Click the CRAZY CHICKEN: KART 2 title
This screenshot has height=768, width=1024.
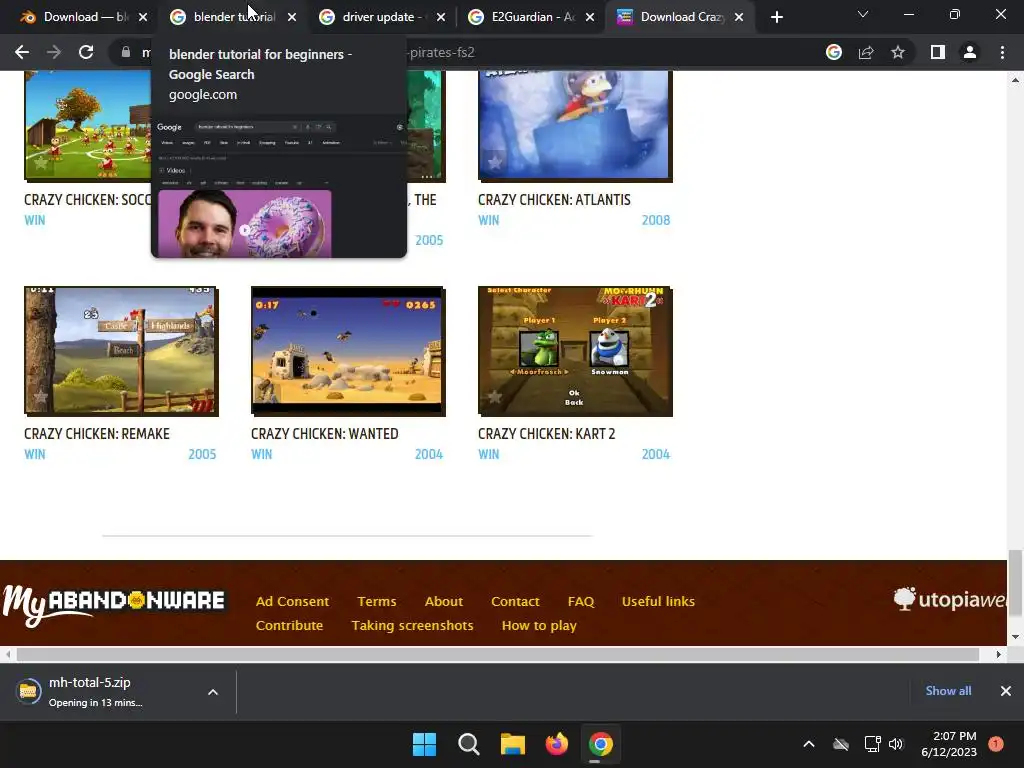(547, 434)
